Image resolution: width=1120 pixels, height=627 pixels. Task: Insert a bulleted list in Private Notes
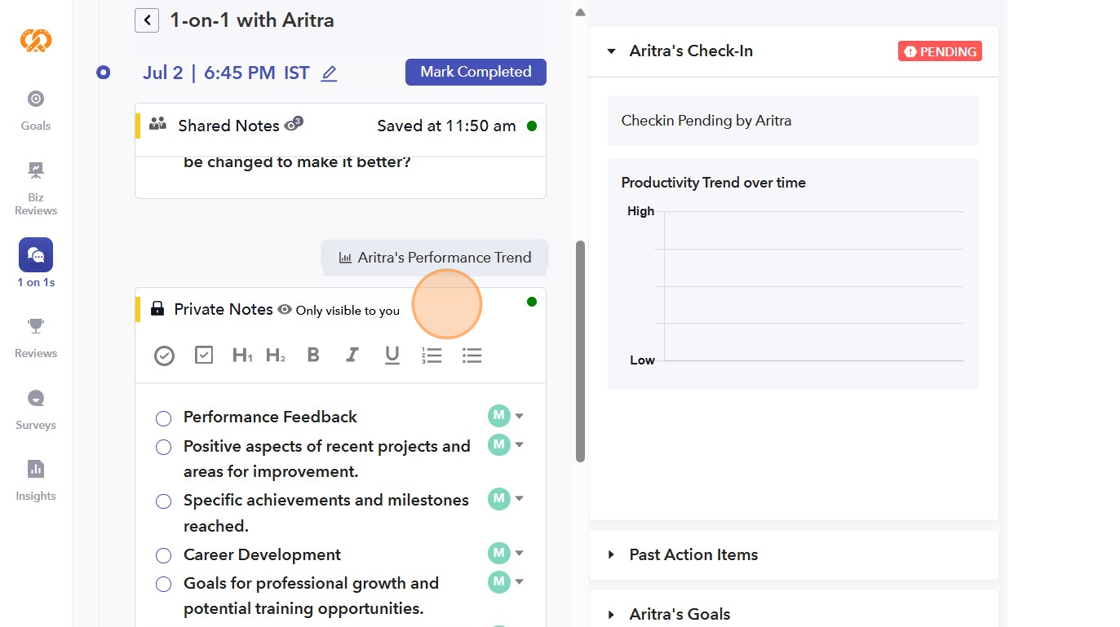[472, 355]
